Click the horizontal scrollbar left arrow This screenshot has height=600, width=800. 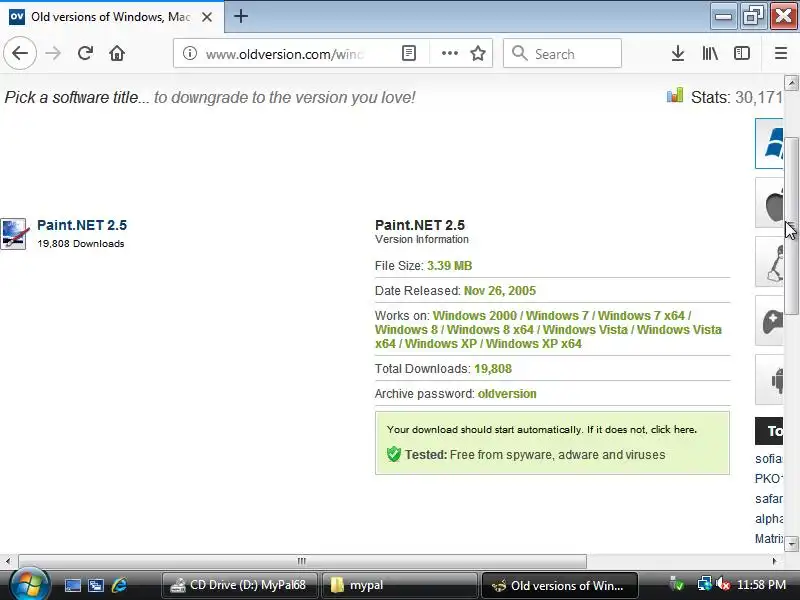pos(8,561)
